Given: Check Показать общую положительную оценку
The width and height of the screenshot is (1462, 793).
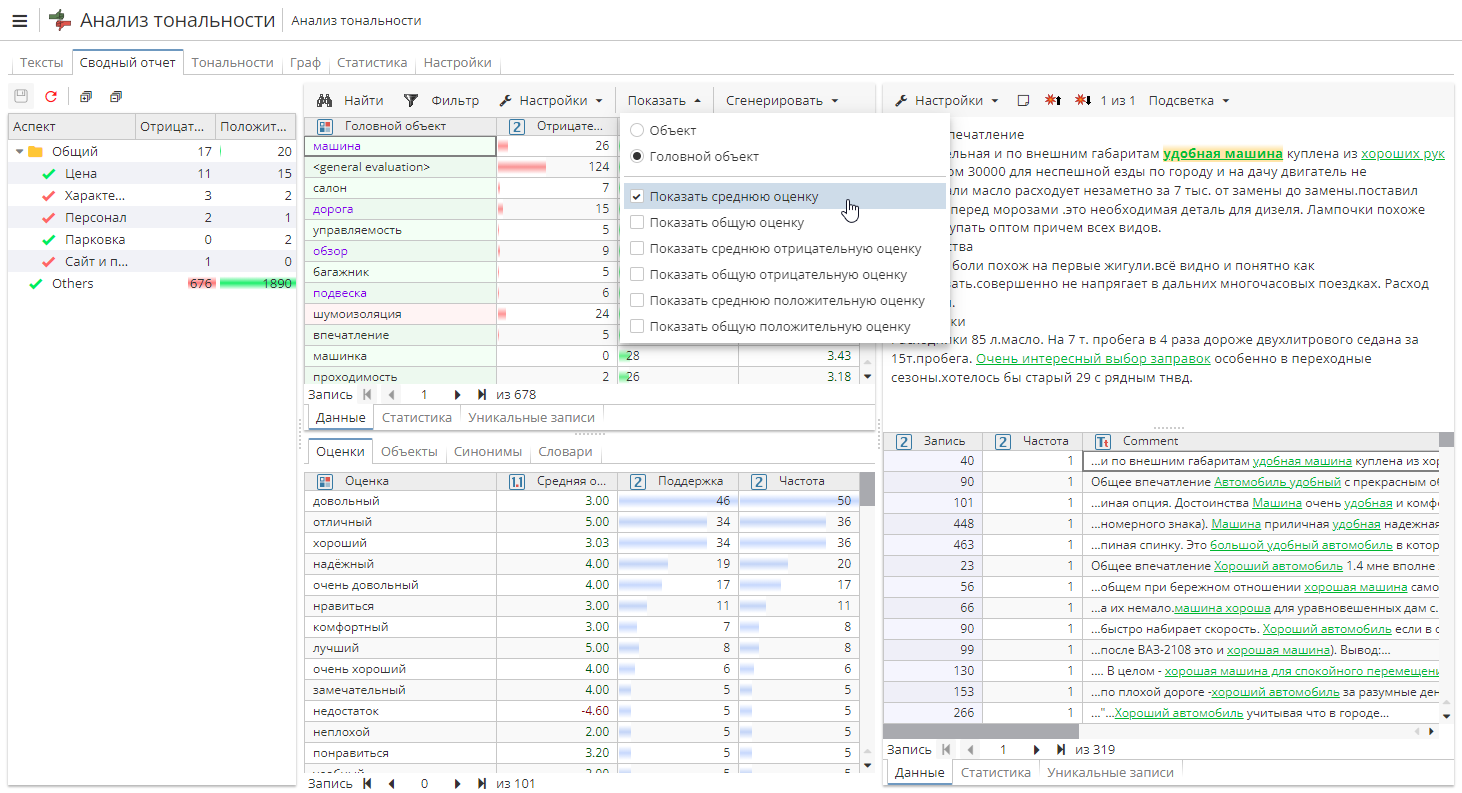Looking at the screenshot, I should click(x=637, y=327).
